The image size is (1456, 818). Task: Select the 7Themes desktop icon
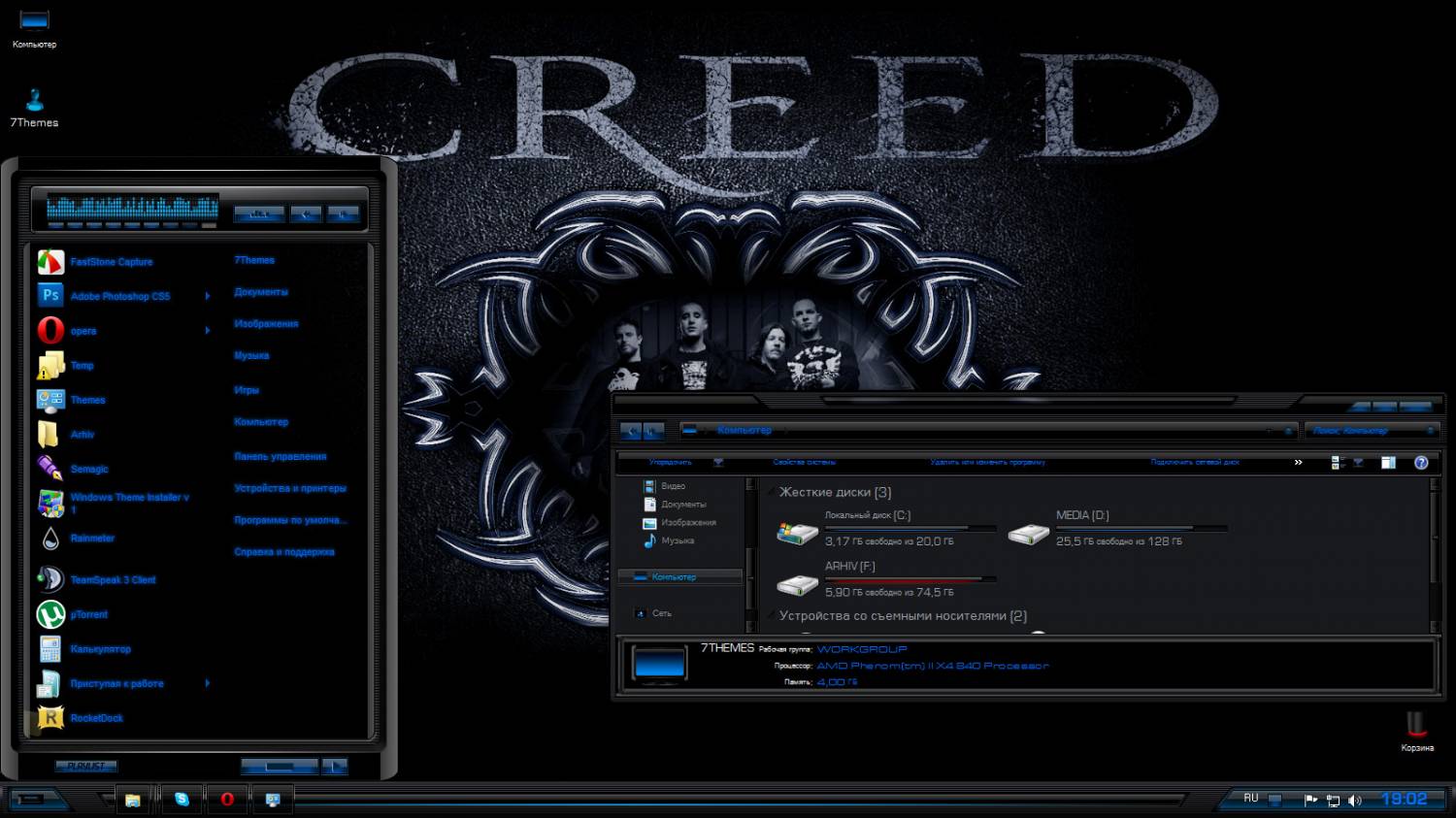pos(34,109)
